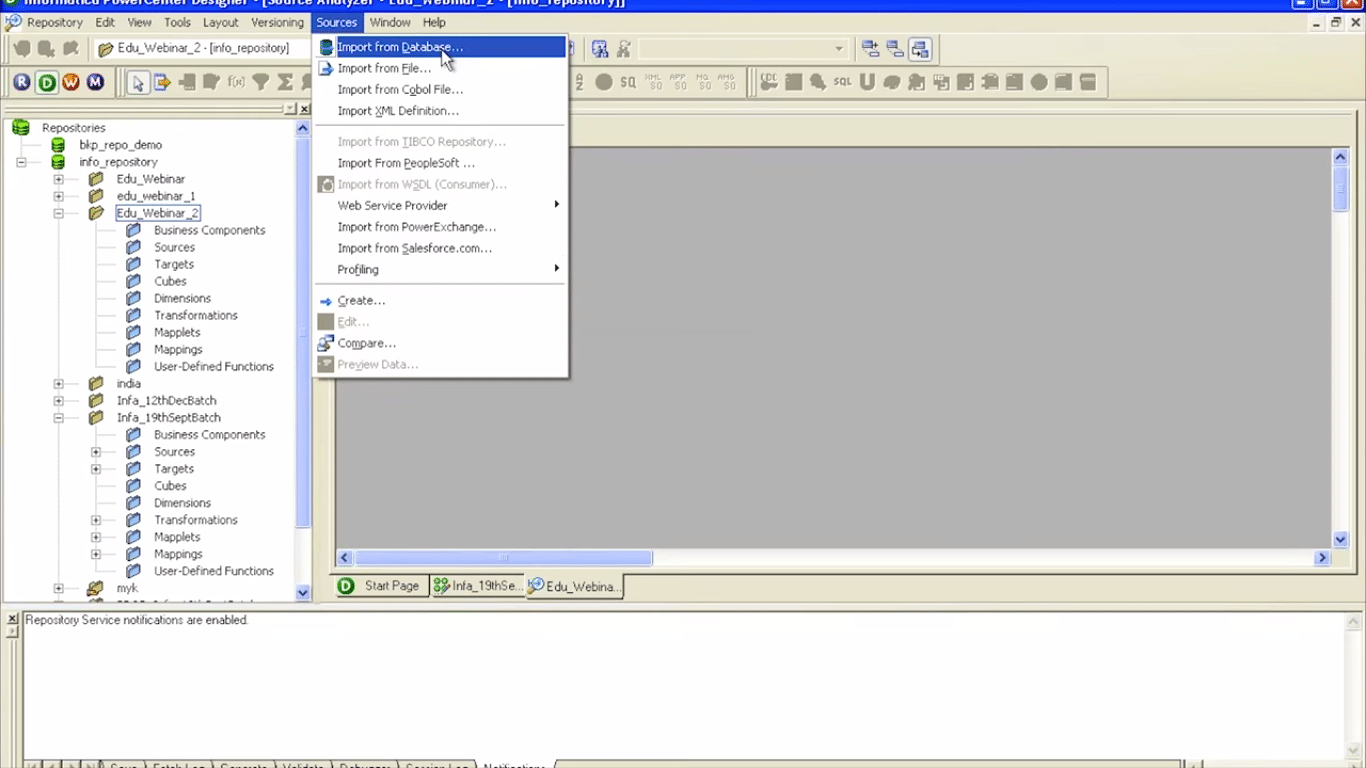Open Workflow Monitor via its toolbar icon
1366x768 pixels.
coord(94,82)
